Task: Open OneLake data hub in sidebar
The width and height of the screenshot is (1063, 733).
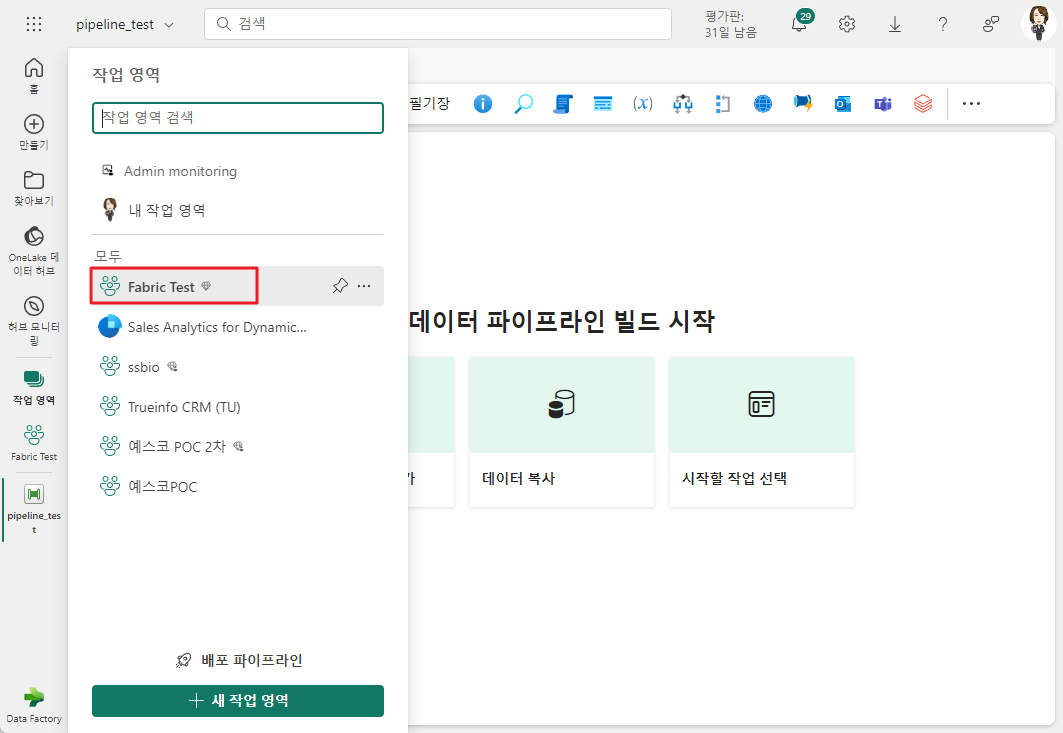Action: [x=34, y=252]
